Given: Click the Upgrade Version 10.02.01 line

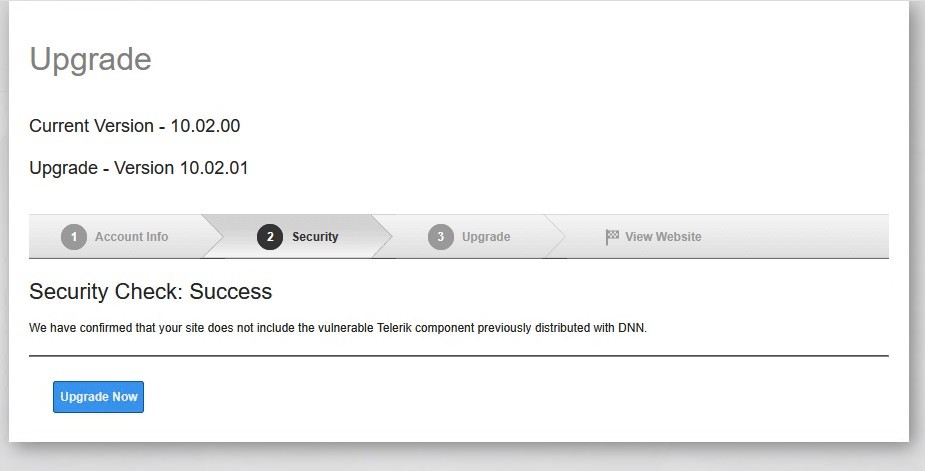Looking at the screenshot, I should click(x=138, y=168).
